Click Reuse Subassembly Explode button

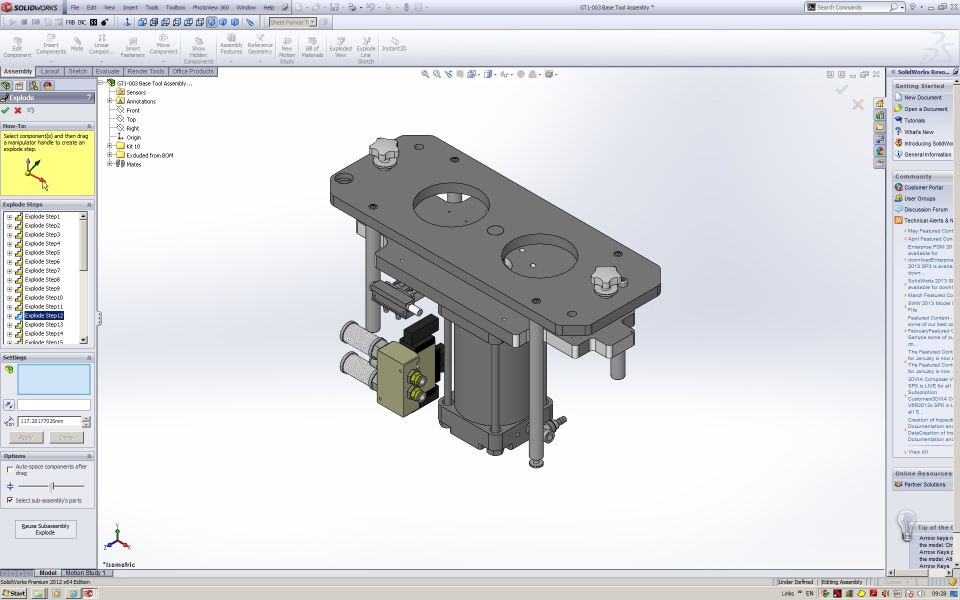(x=45, y=529)
